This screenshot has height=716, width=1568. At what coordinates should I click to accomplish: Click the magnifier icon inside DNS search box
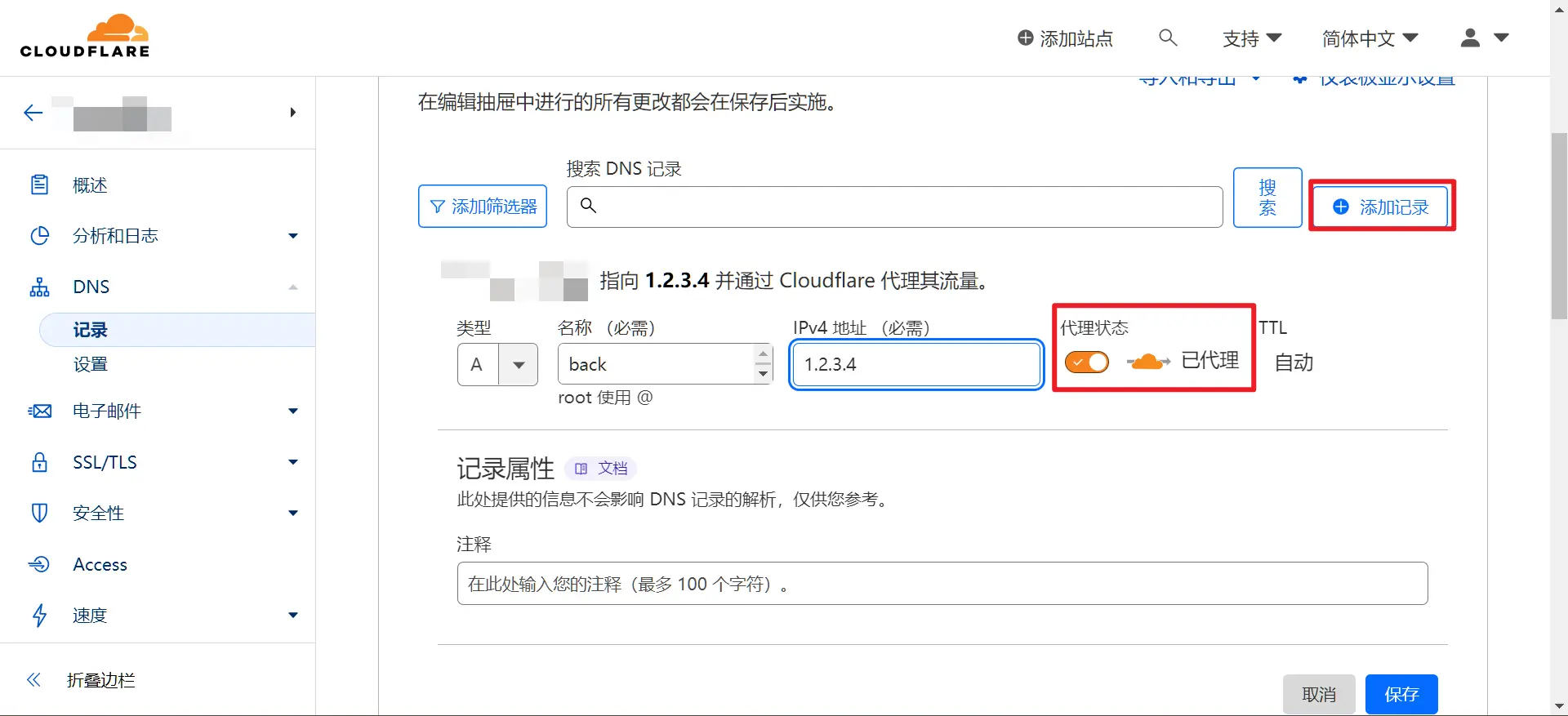(x=588, y=206)
